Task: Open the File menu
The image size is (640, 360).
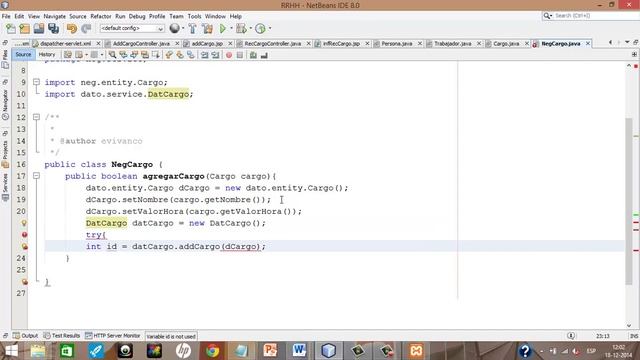Action: point(6,16)
